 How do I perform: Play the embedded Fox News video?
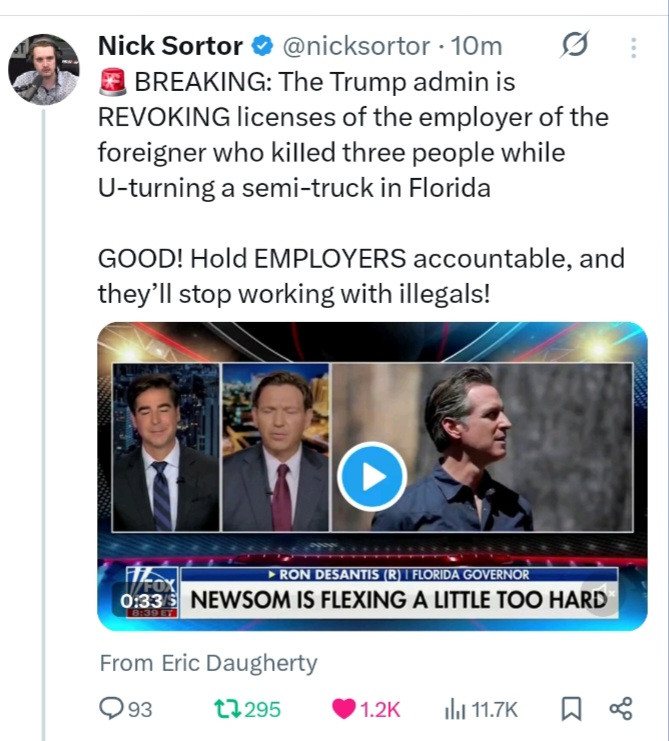coord(372,476)
